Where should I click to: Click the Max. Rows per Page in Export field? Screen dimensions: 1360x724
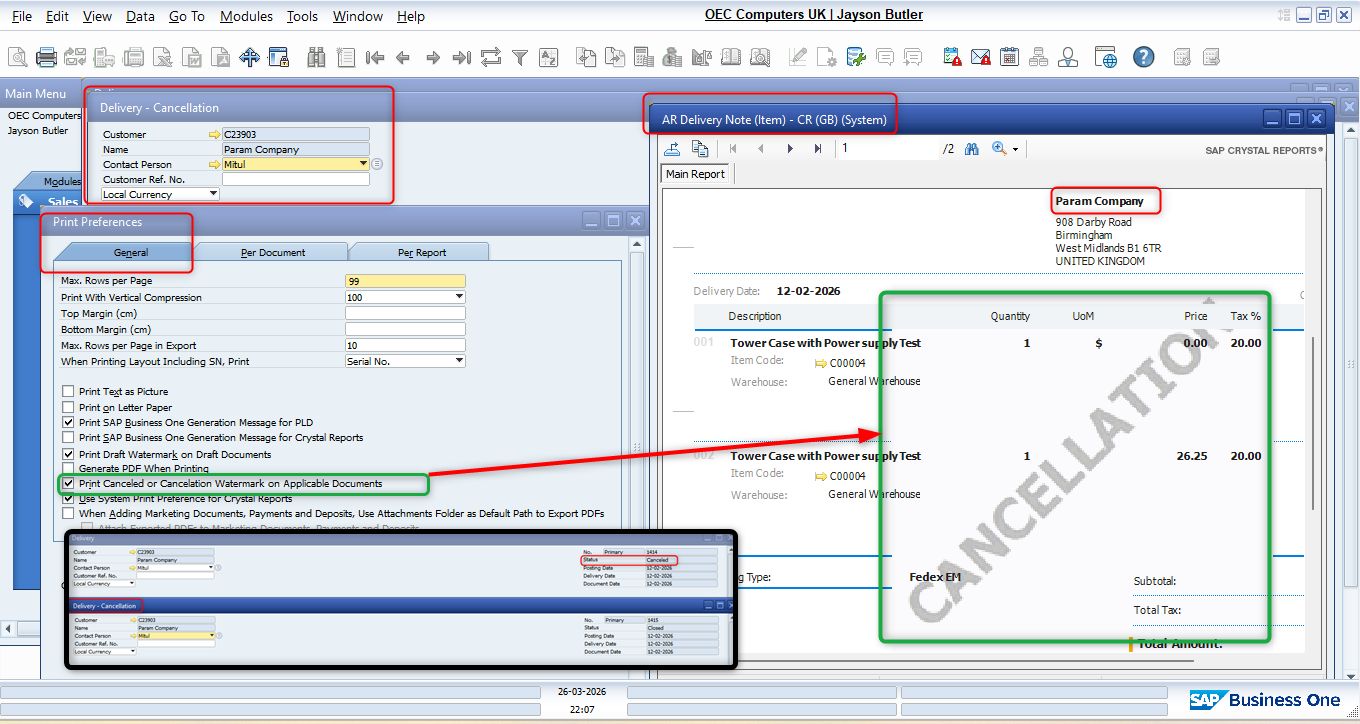pos(405,345)
